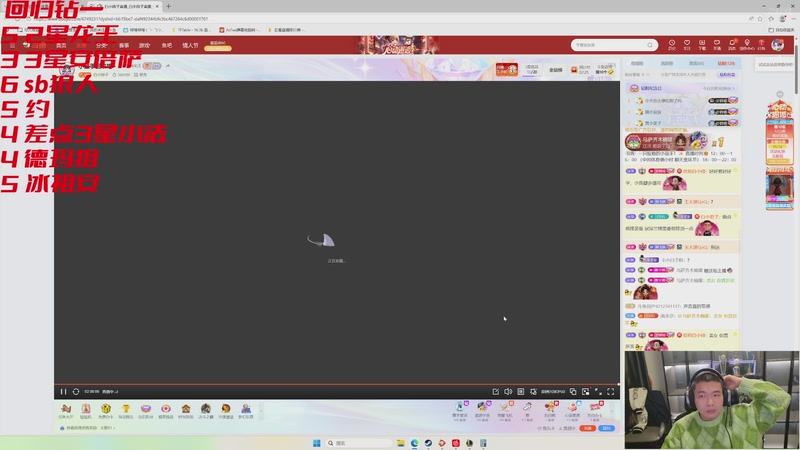Enter browser fullscreen with the last player icon
The width and height of the screenshot is (800, 450).
coord(611,392)
